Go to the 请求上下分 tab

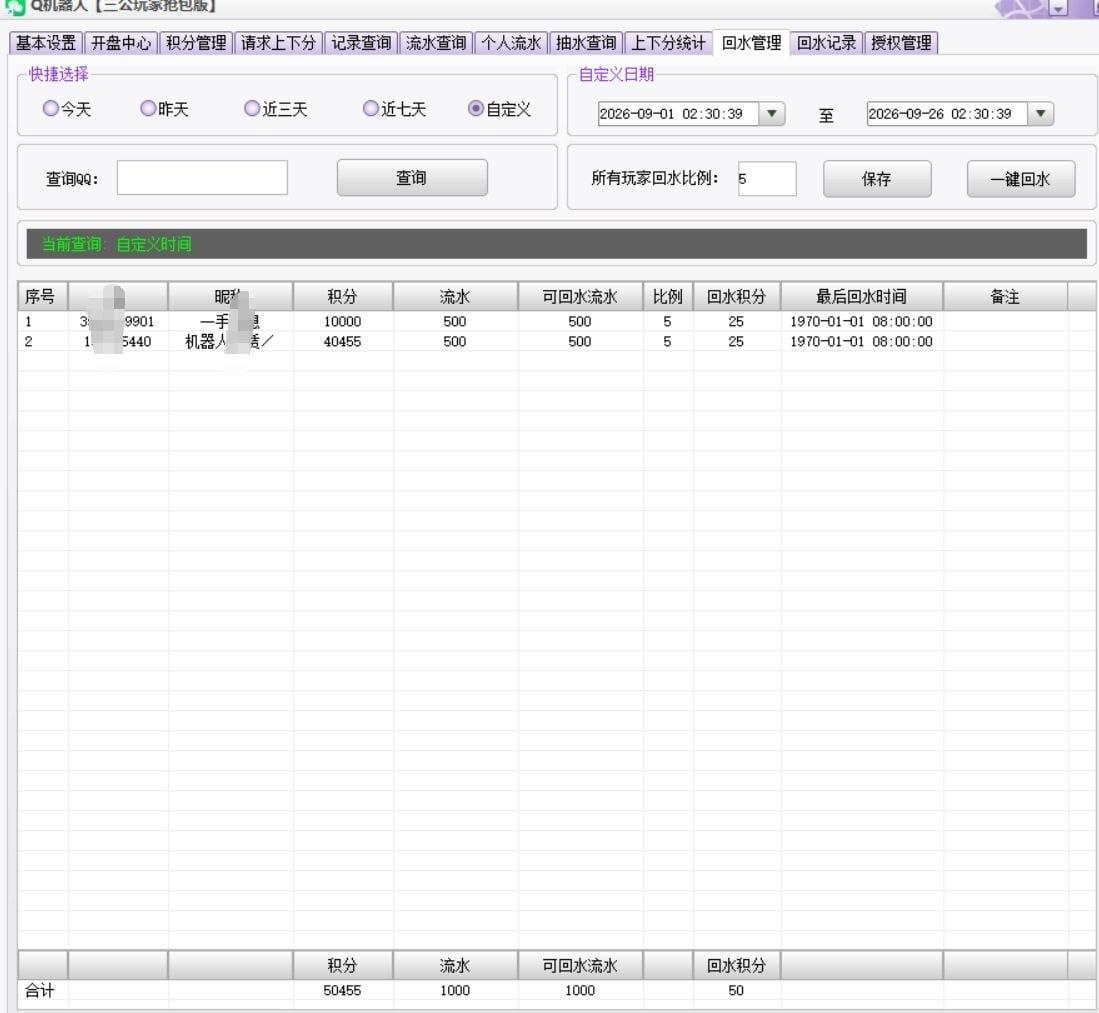tap(278, 43)
